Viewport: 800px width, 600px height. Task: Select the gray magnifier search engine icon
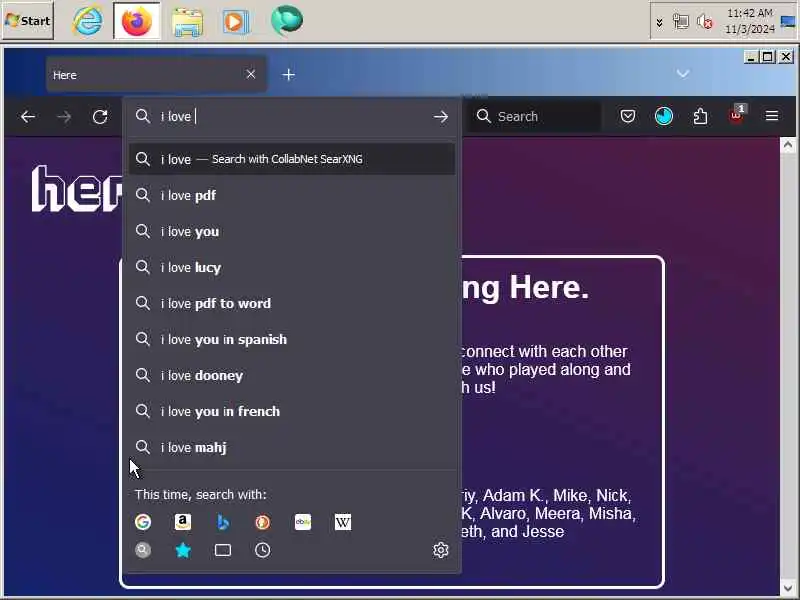click(x=143, y=550)
